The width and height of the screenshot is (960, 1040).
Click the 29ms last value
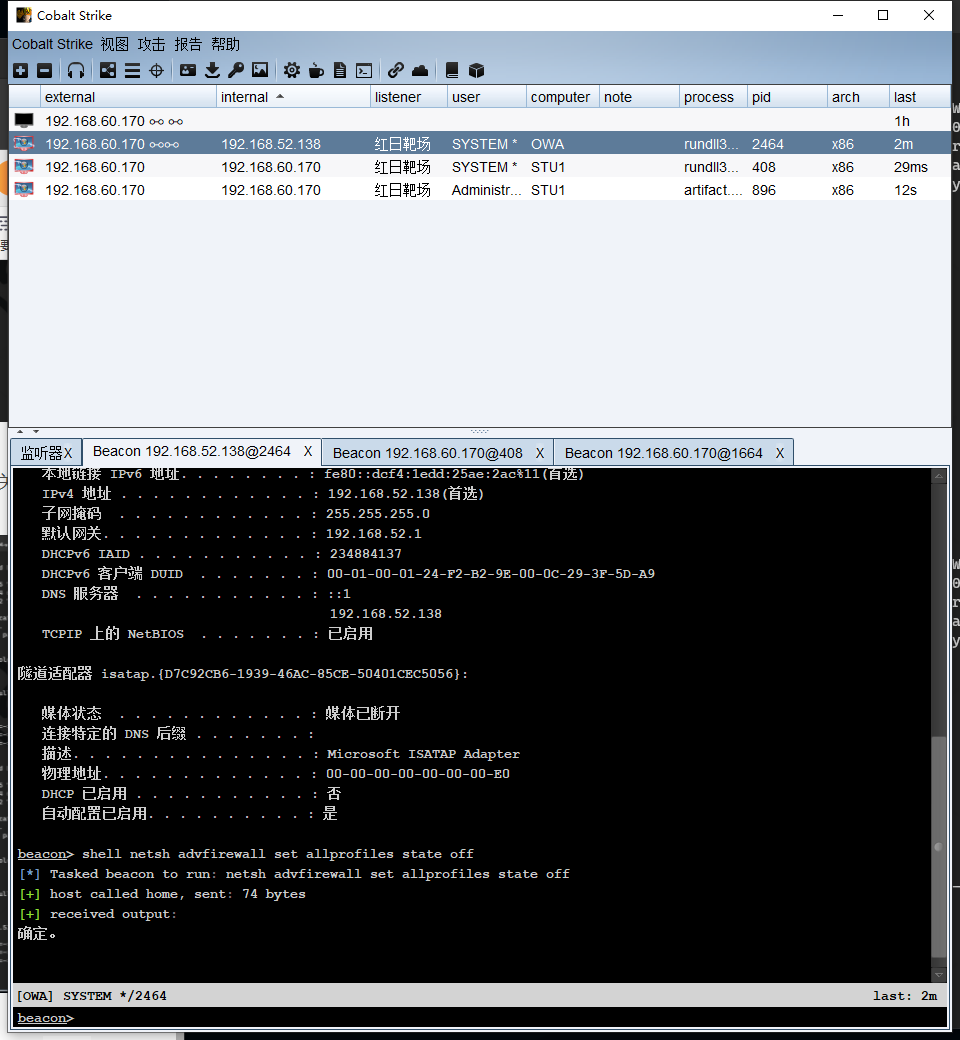click(910, 166)
